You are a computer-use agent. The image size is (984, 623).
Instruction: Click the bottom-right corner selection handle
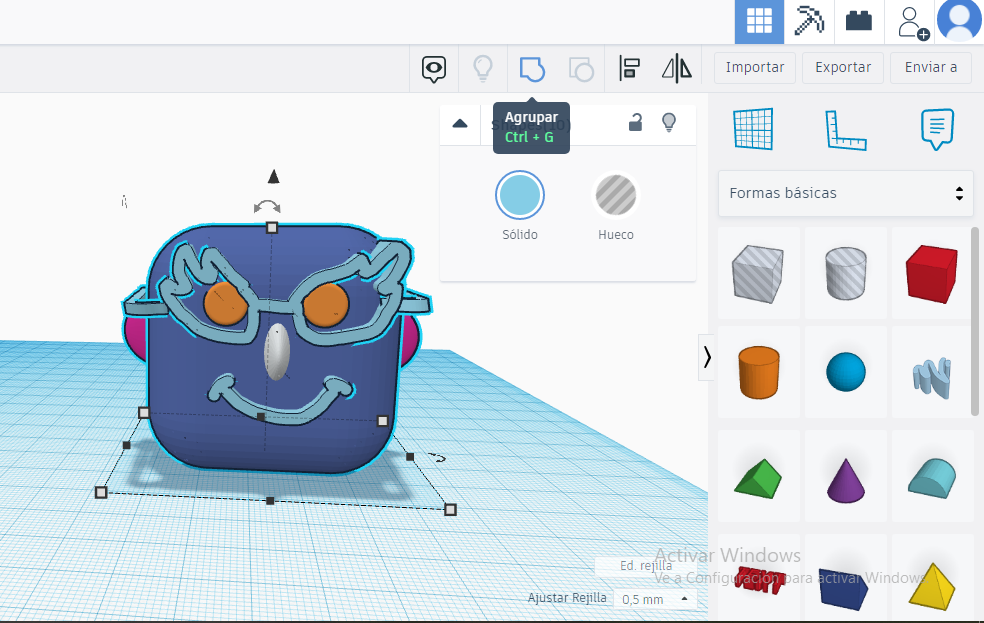[x=450, y=510]
